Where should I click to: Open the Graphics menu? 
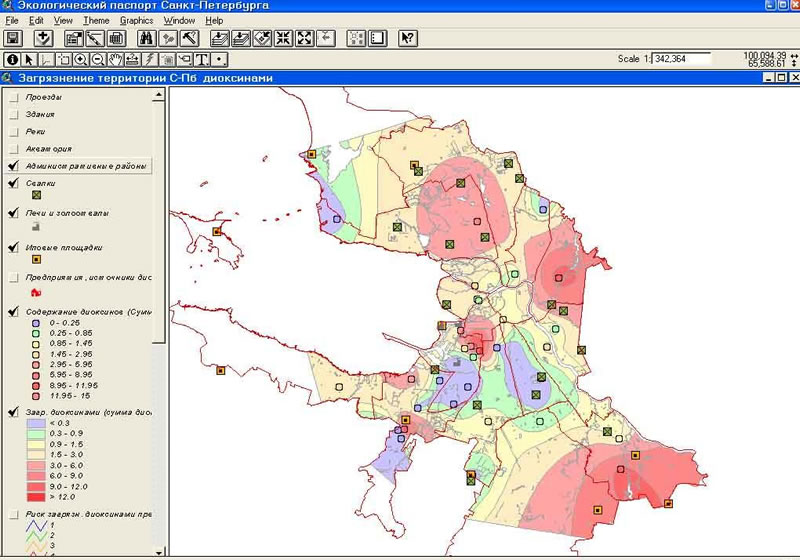(136, 20)
